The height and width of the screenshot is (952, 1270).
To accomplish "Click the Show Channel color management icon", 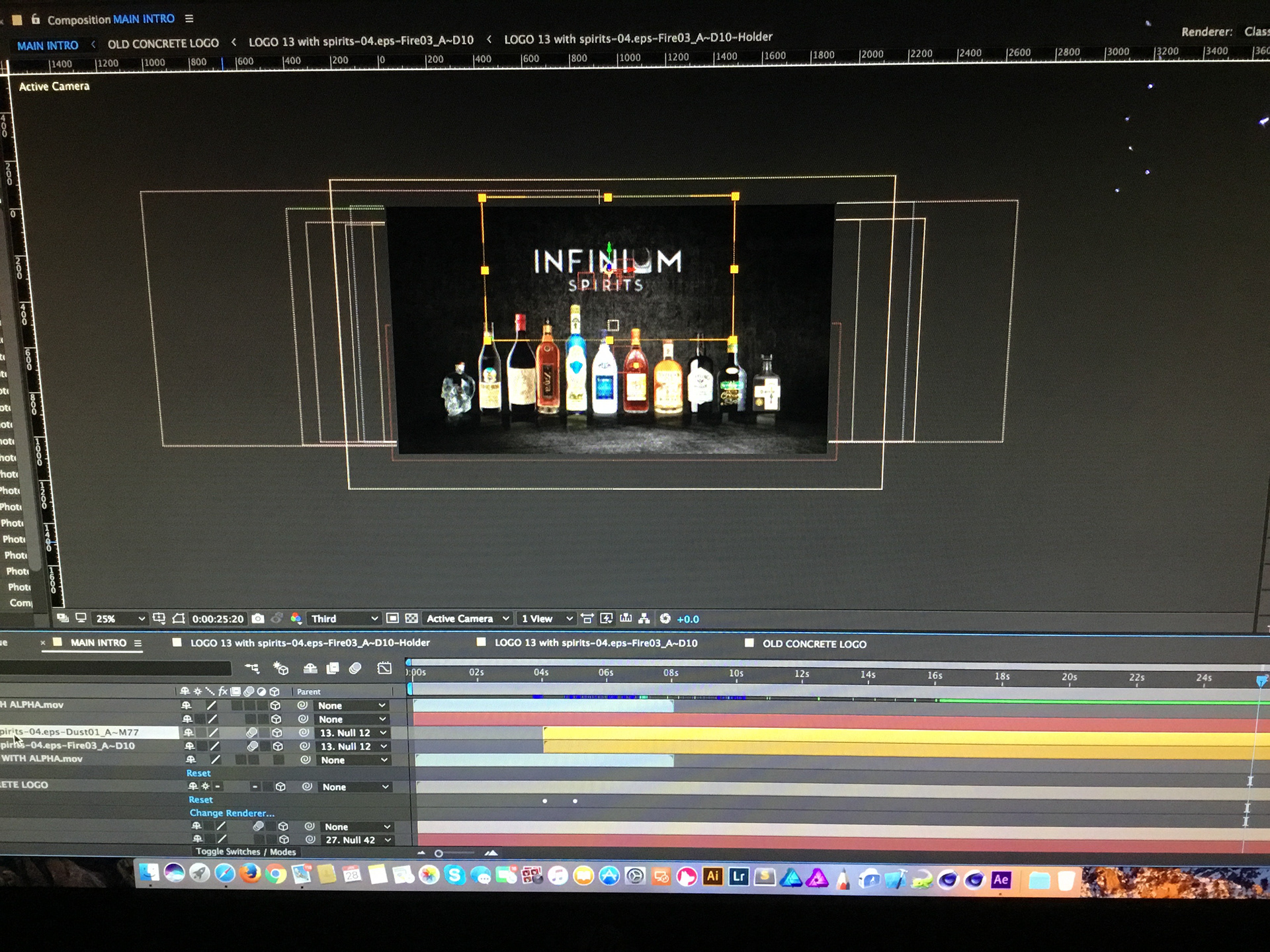I will pyautogui.click(x=296, y=619).
